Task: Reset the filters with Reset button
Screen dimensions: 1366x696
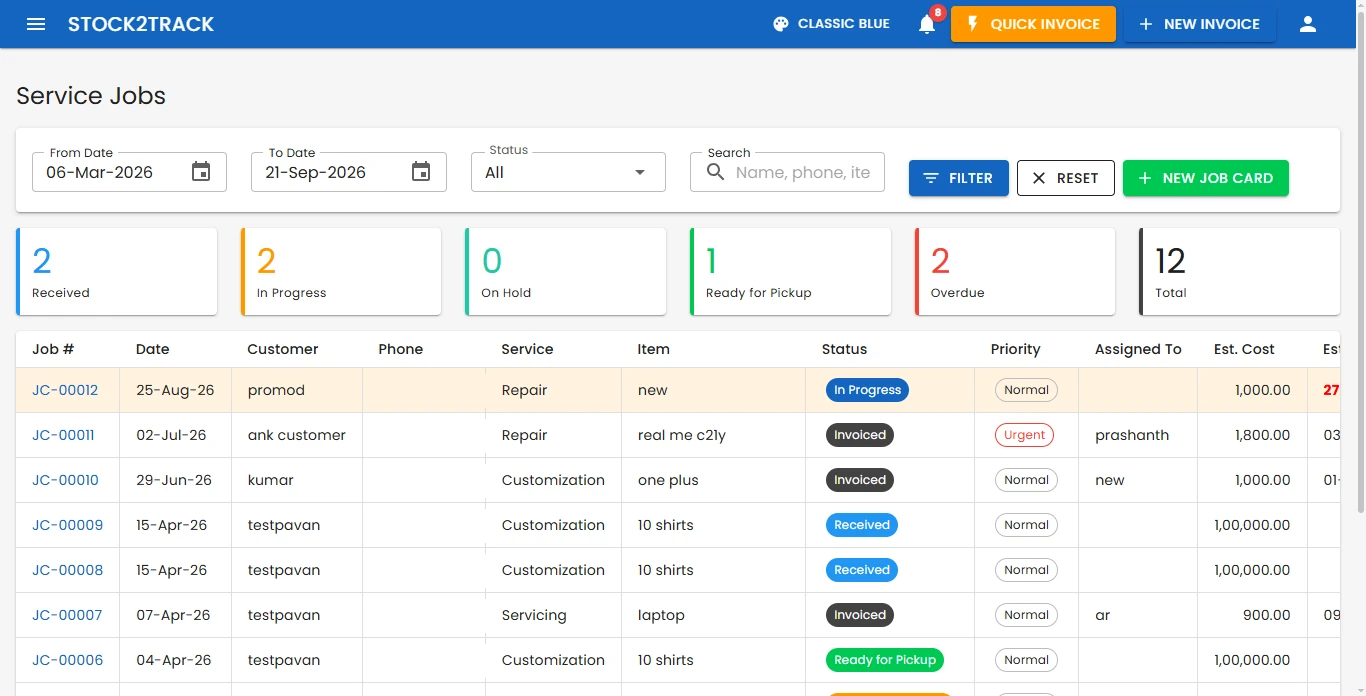Action: 1066,178
